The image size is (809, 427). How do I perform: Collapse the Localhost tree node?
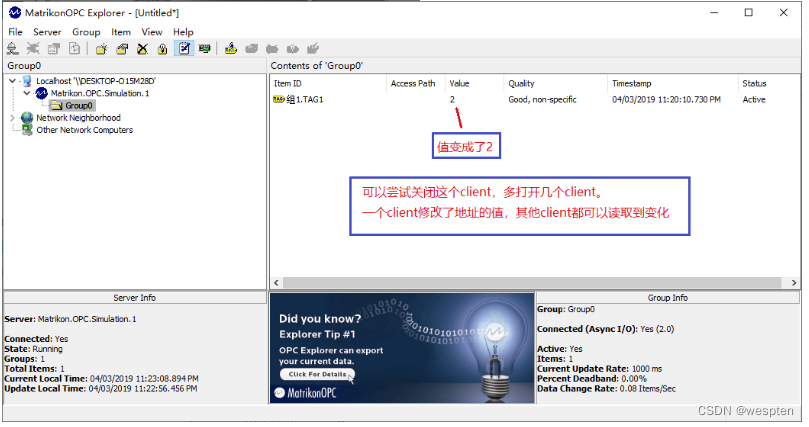[x=12, y=81]
